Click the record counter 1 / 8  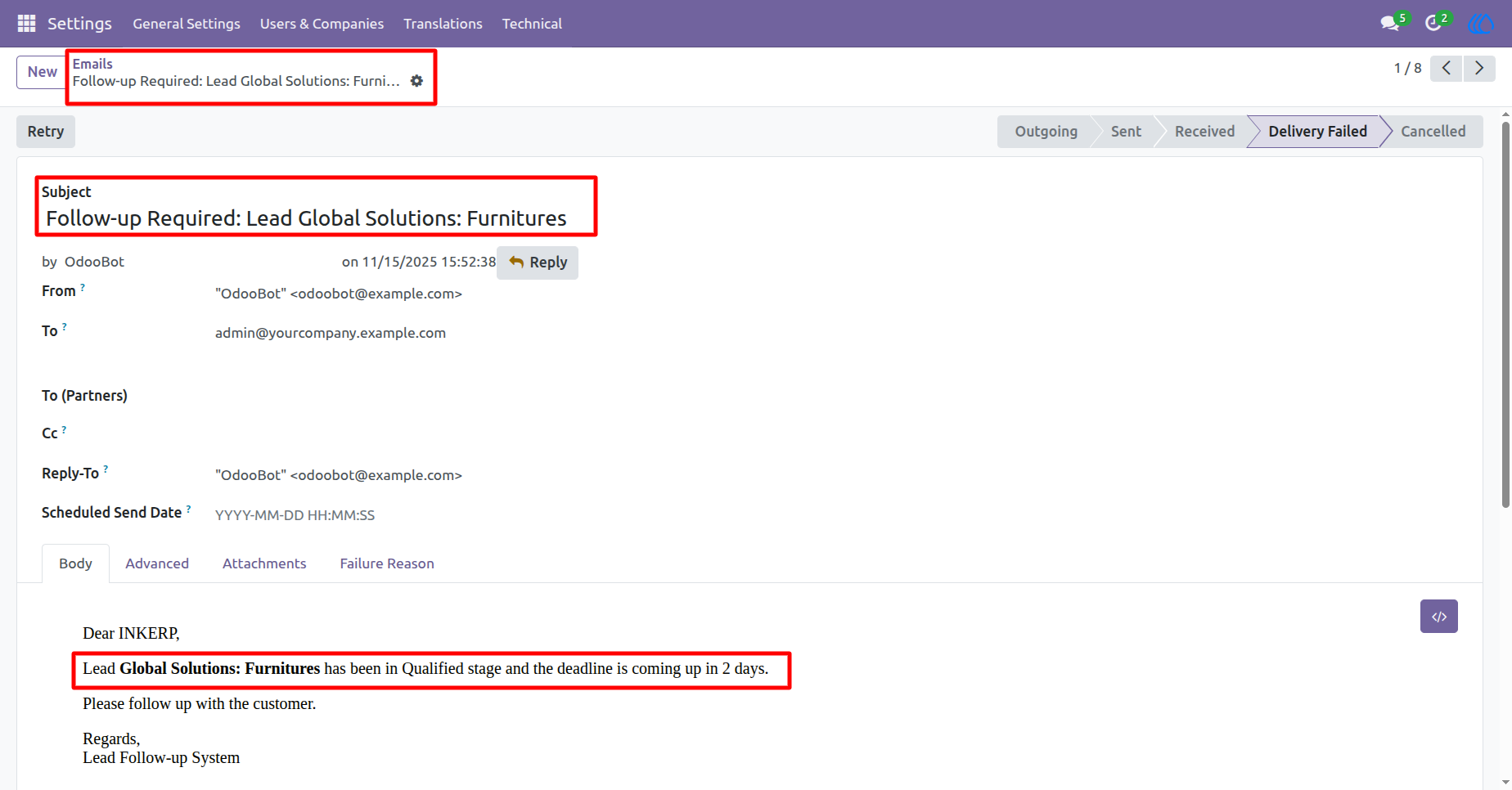point(1407,68)
